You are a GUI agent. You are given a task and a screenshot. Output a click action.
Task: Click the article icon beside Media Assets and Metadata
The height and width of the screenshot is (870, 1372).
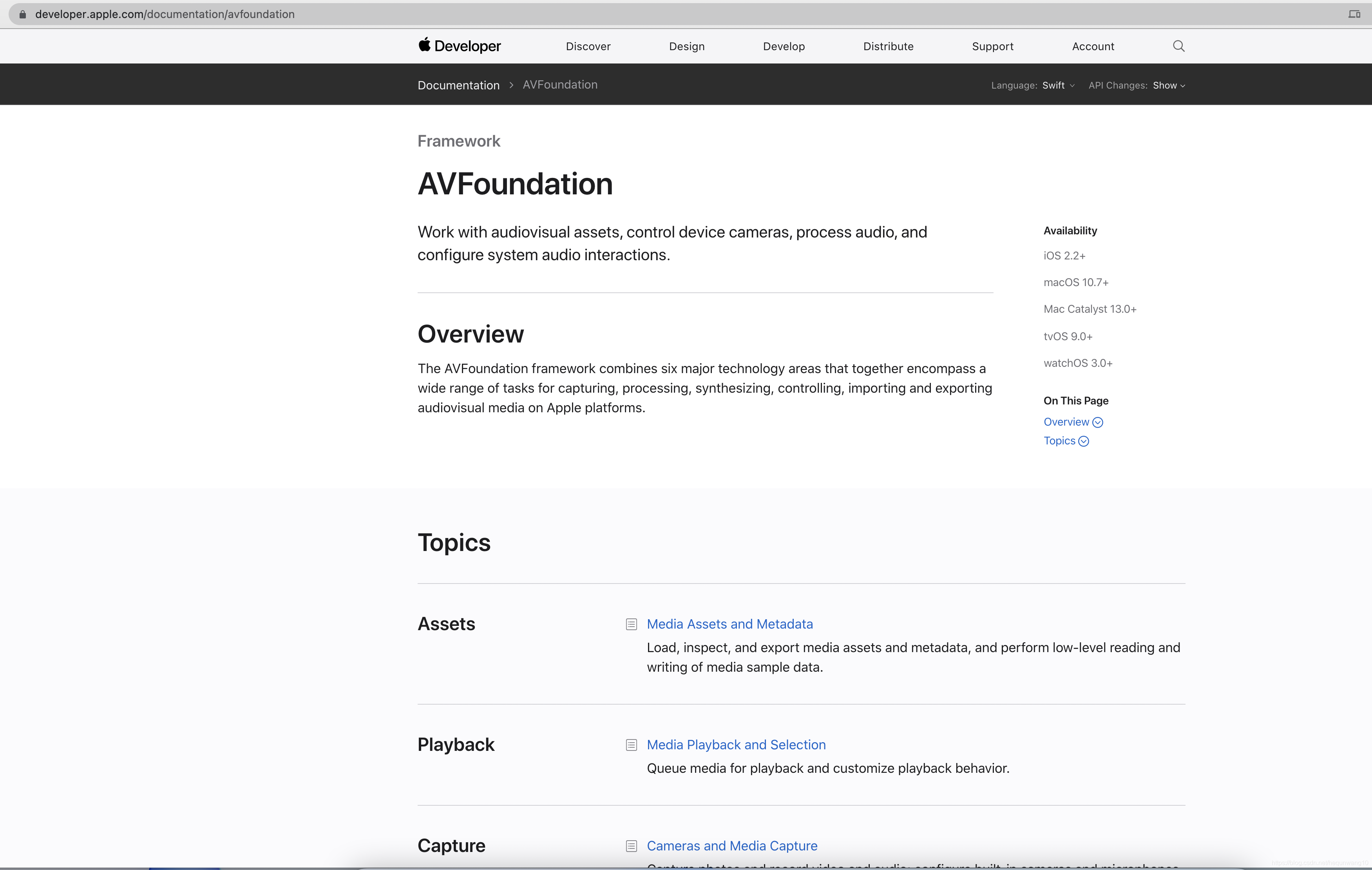pos(631,624)
